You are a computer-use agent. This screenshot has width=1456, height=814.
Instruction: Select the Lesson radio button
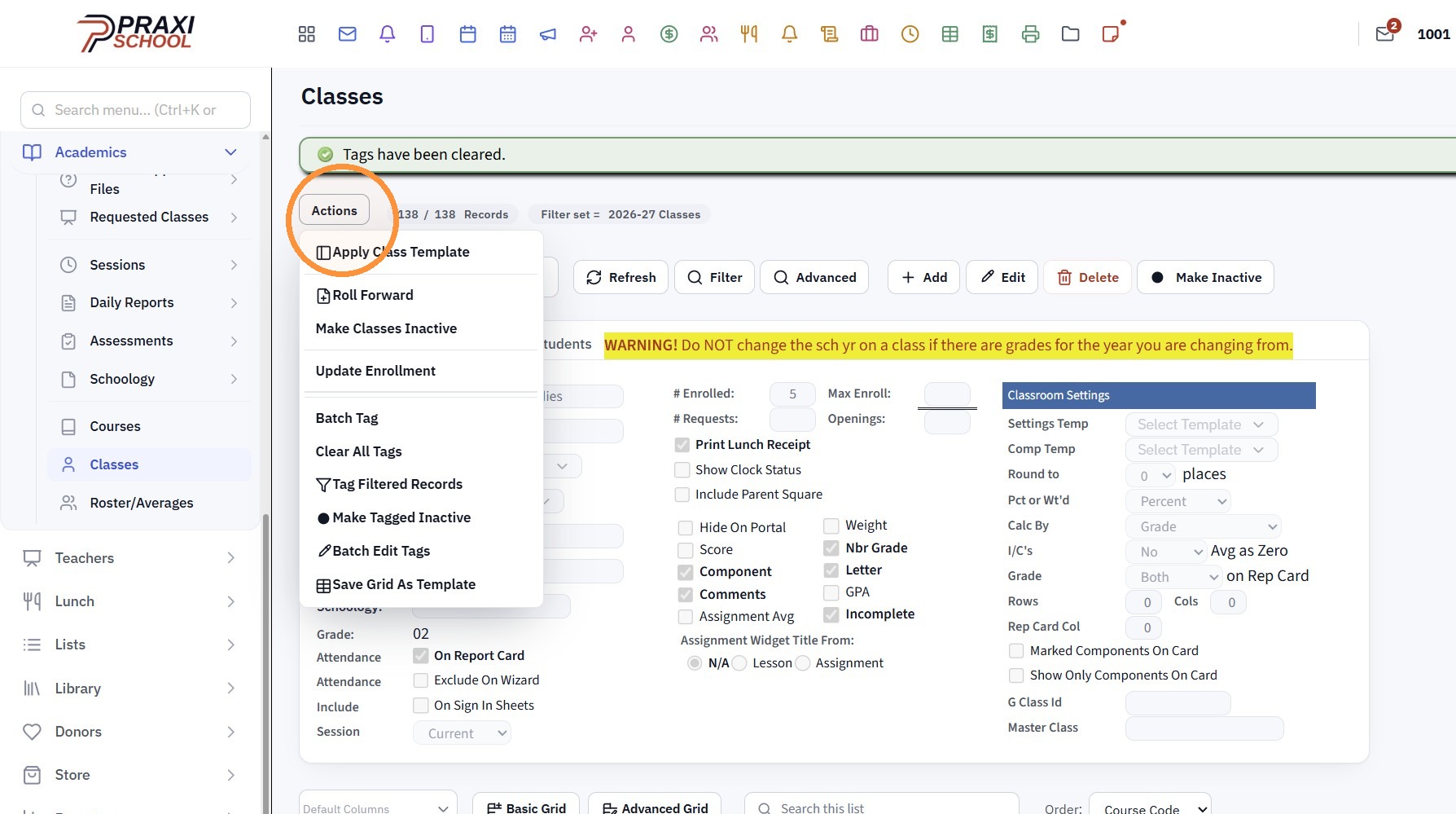coord(739,663)
